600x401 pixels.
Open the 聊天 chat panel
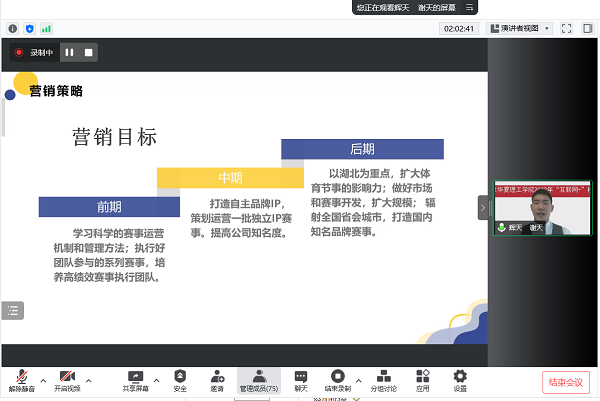301,380
